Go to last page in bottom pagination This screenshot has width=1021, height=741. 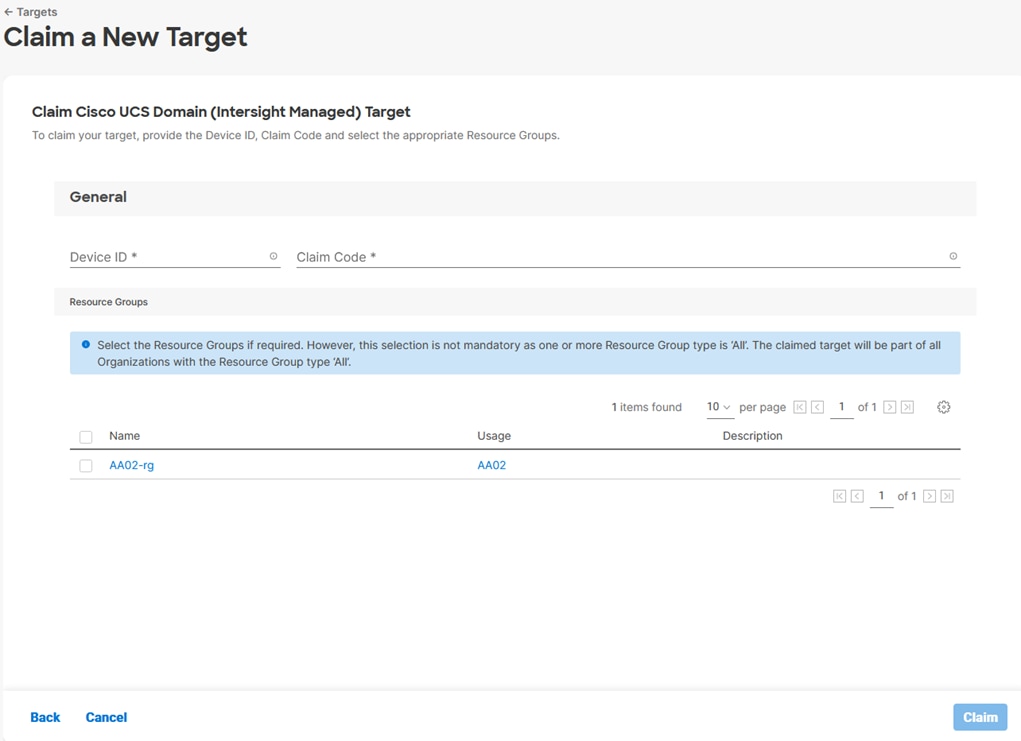pos(947,496)
